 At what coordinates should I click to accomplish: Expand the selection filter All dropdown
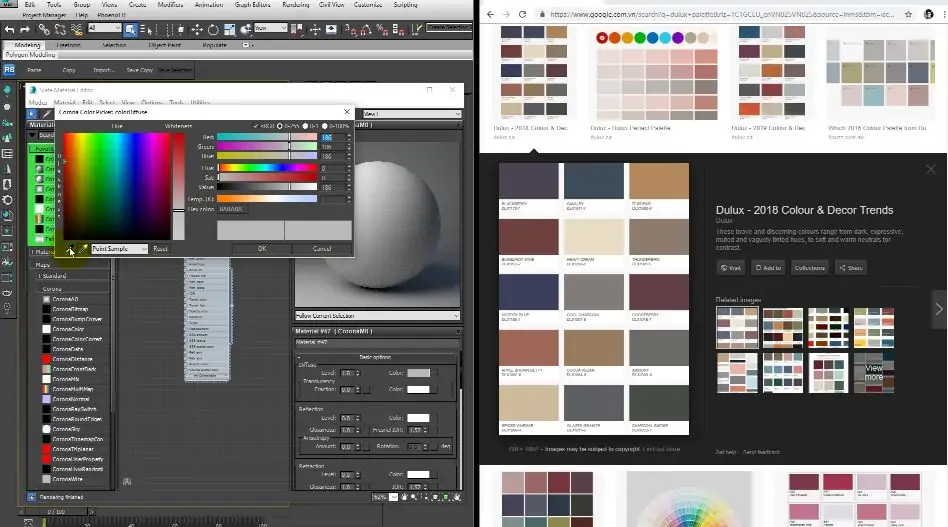pos(104,29)
